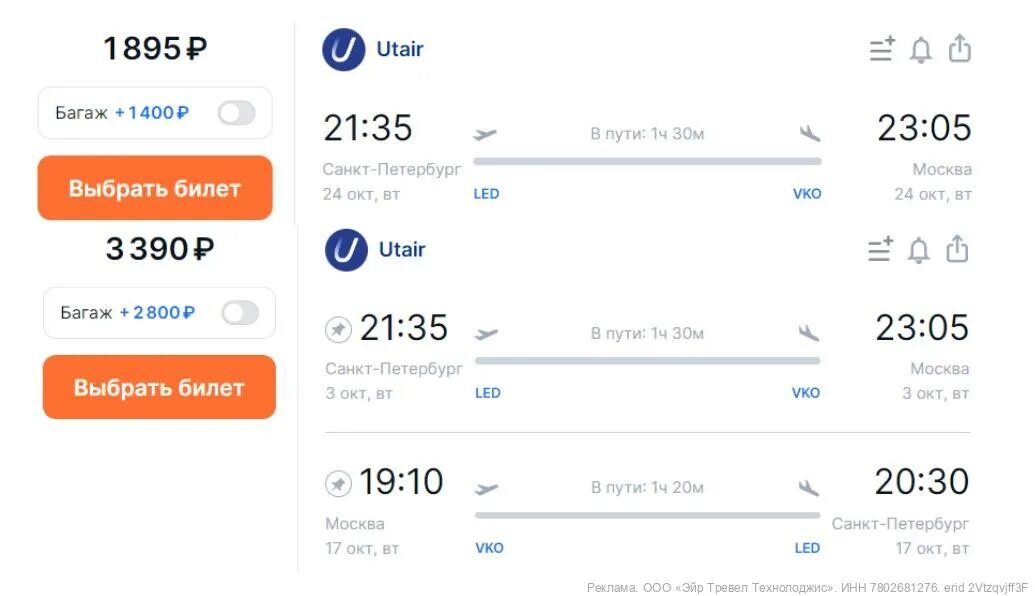Enable Багаж +1400₽ toggle

(236, 113)
